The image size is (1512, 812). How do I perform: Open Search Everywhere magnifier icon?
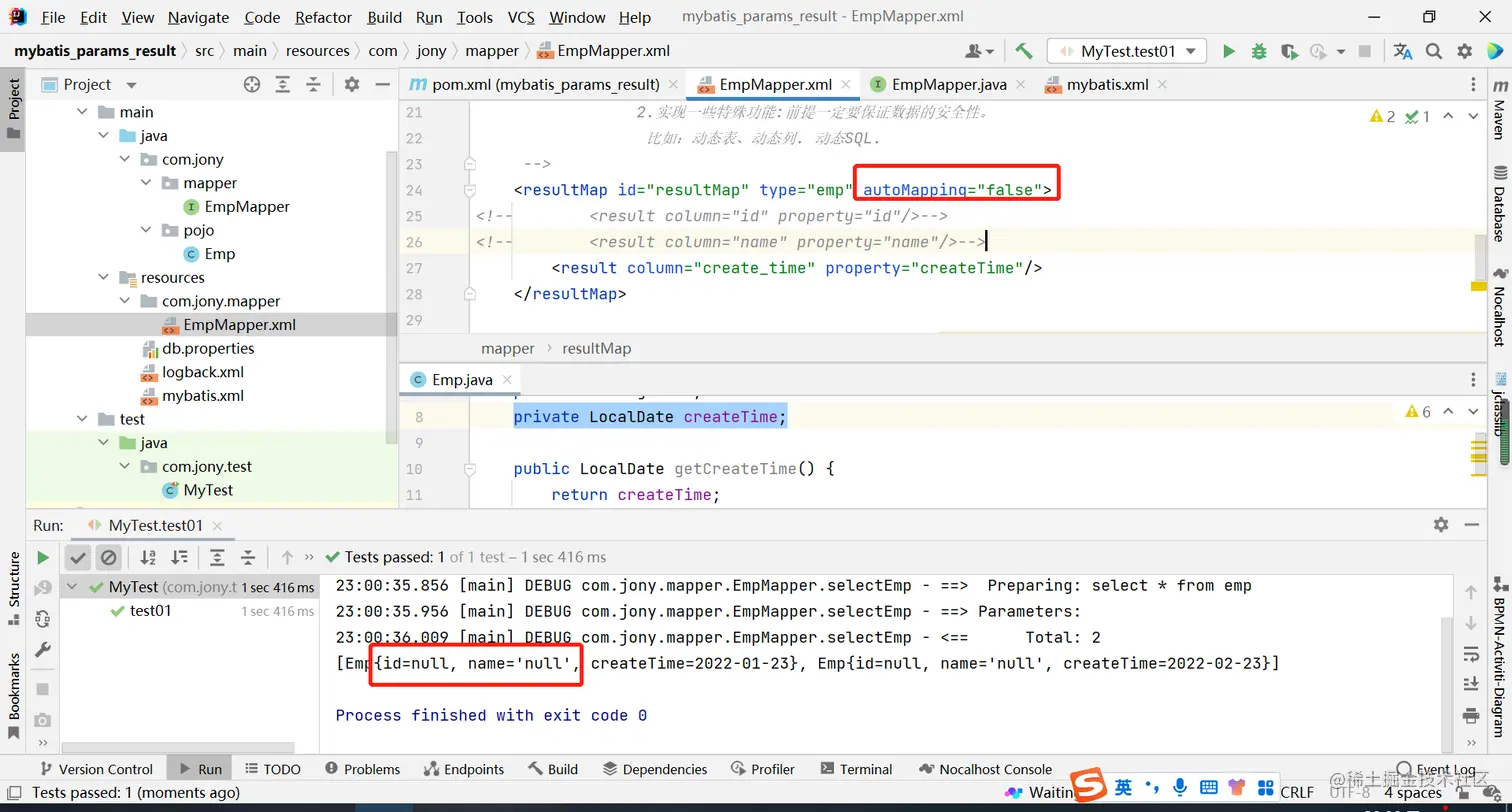[x=1434, y=51]
